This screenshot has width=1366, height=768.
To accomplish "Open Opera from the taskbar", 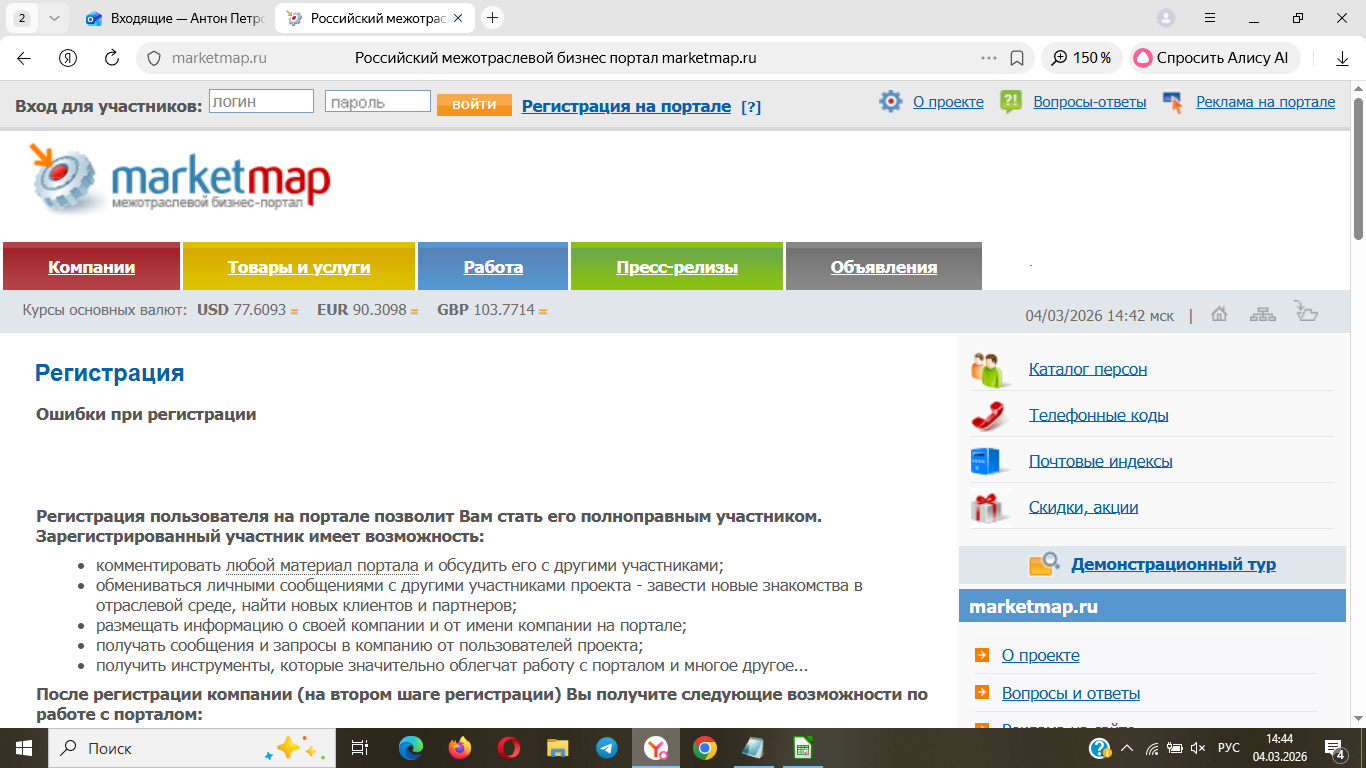I will [509, 748].
